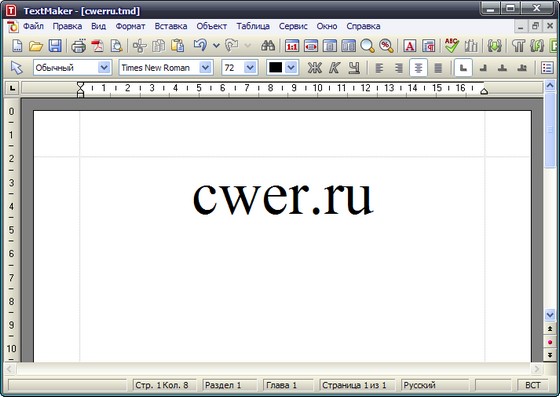
Task: Expand the font color dropdown arrow
Action: tap(291, 67)
